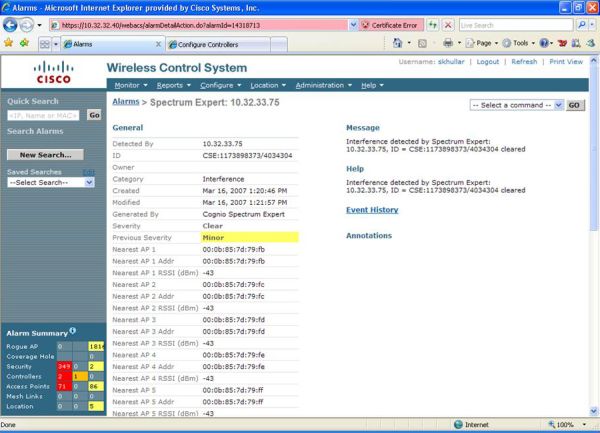Click the Home page icon
Screen dimensions: 600x433
coord(398,43)
